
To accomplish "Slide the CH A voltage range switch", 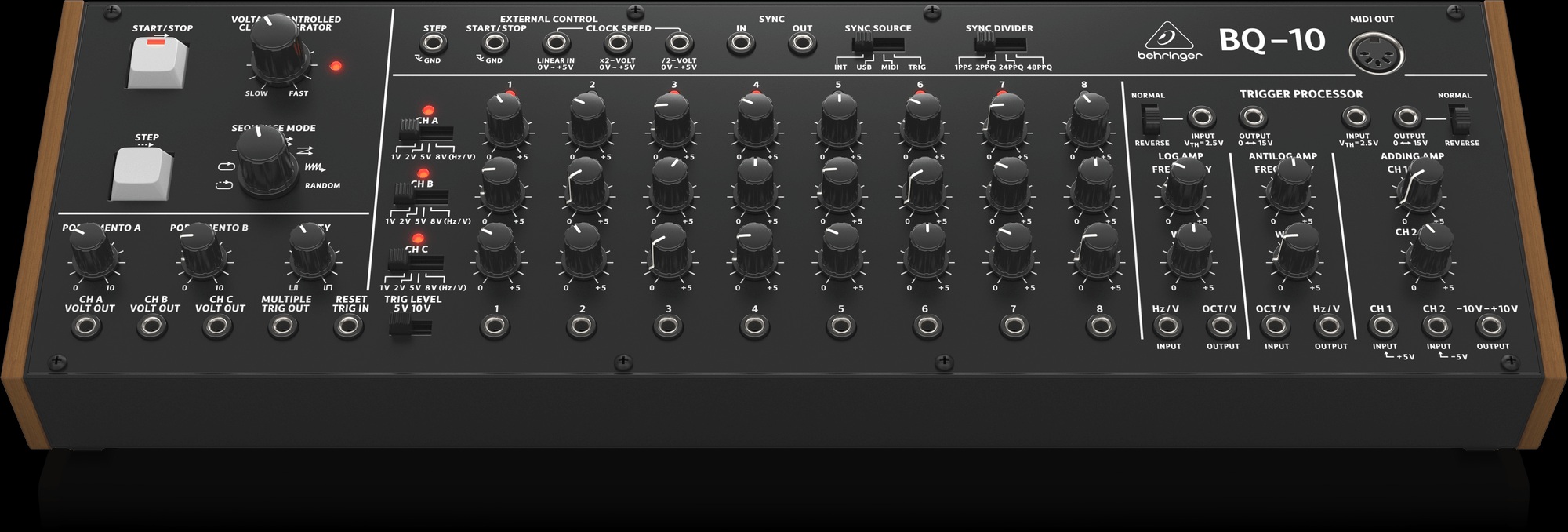I will click(x=424, y=131).
